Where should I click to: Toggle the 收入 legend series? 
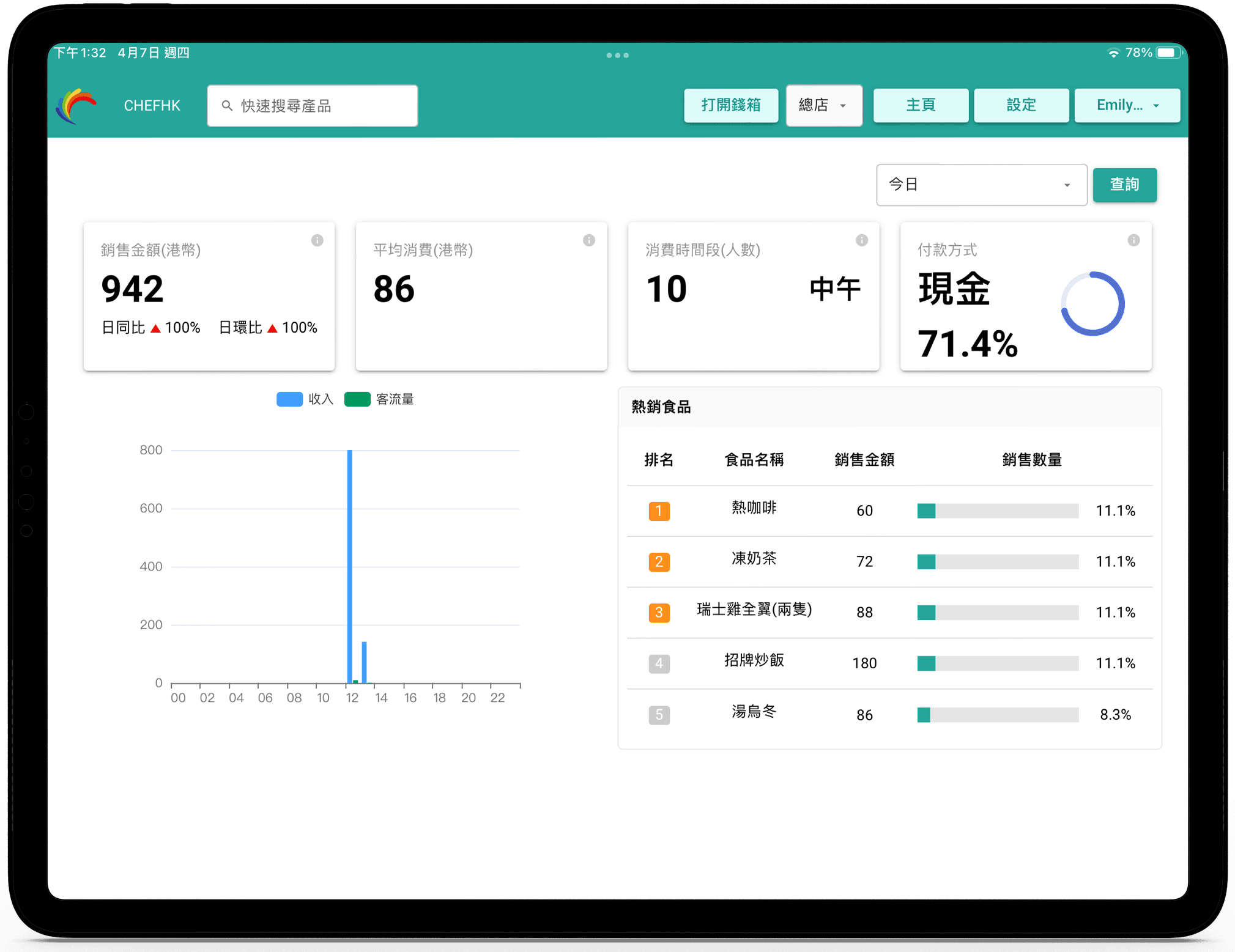coord(305,399)
